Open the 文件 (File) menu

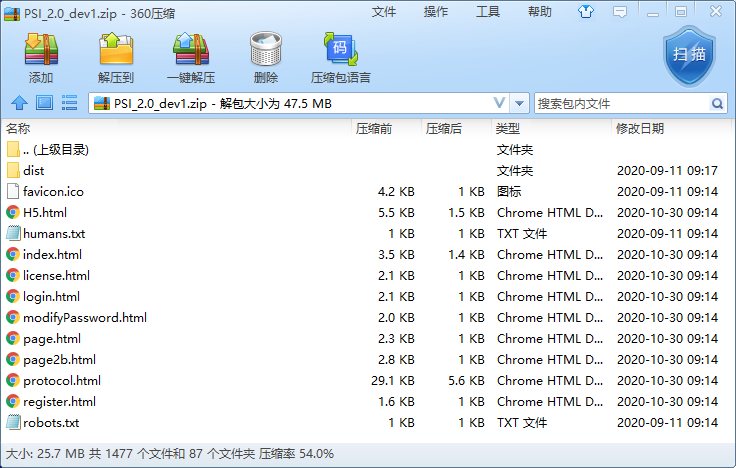click(384, 12)
